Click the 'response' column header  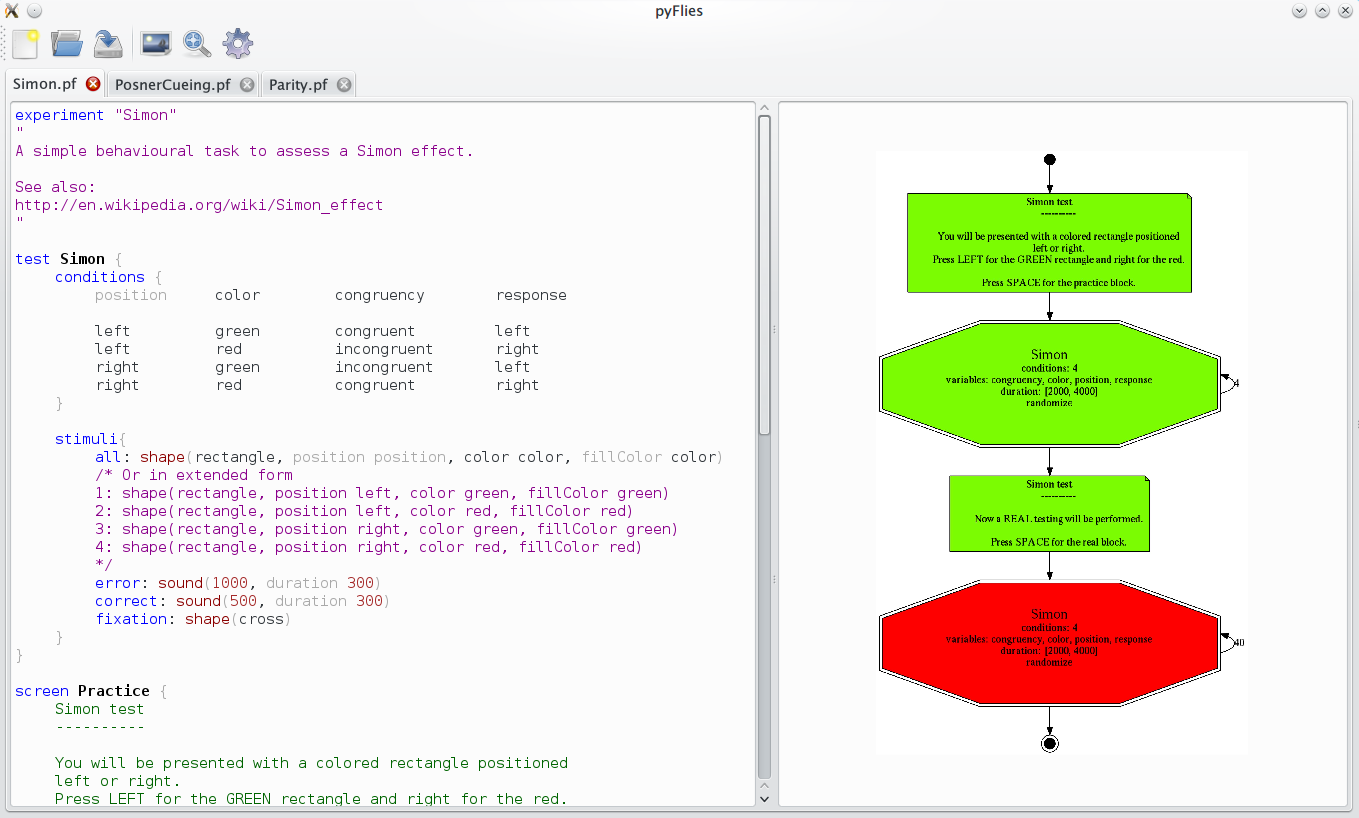(x=531, y=295)
